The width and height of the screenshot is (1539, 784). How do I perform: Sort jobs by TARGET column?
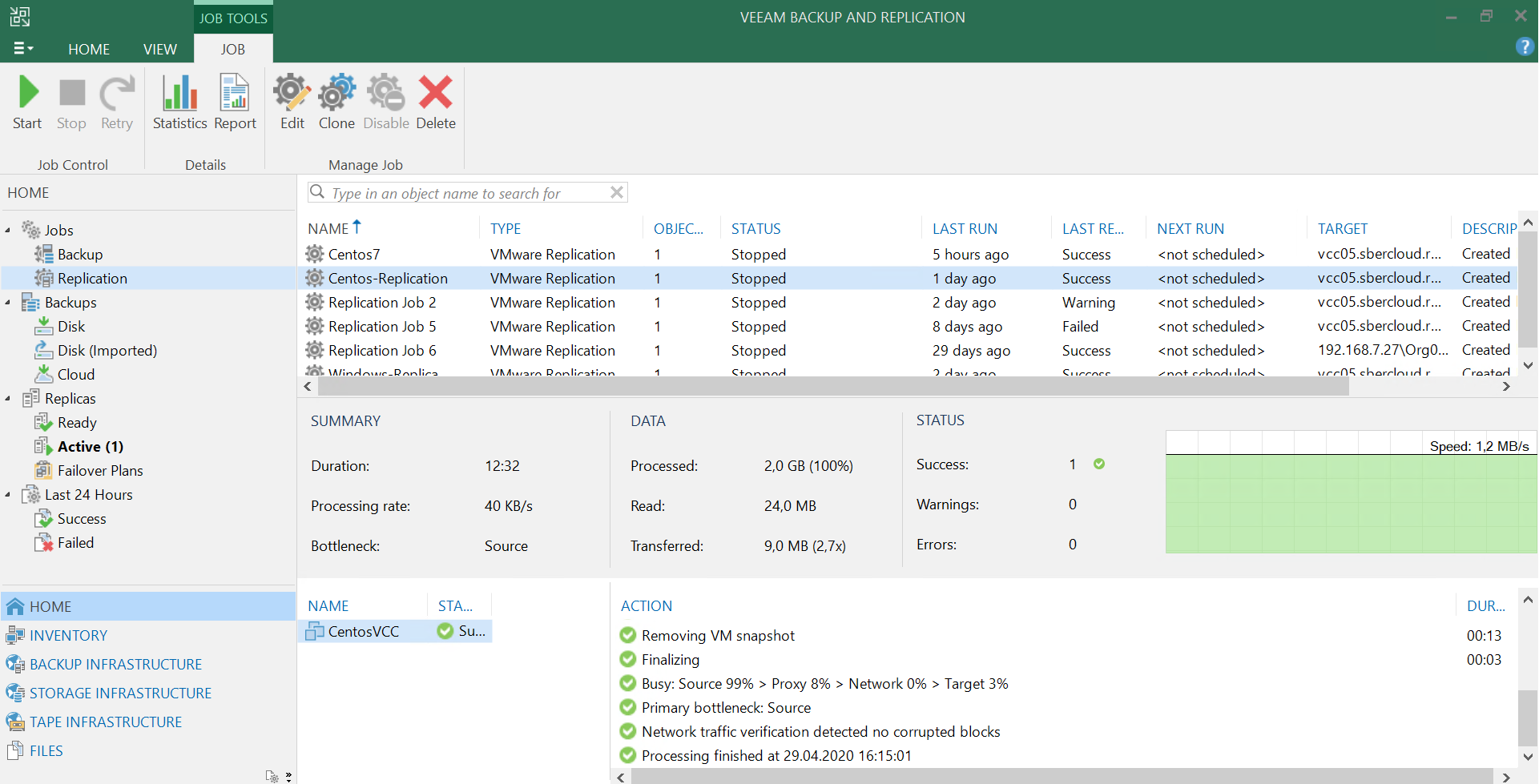[x=1343, y=229]
